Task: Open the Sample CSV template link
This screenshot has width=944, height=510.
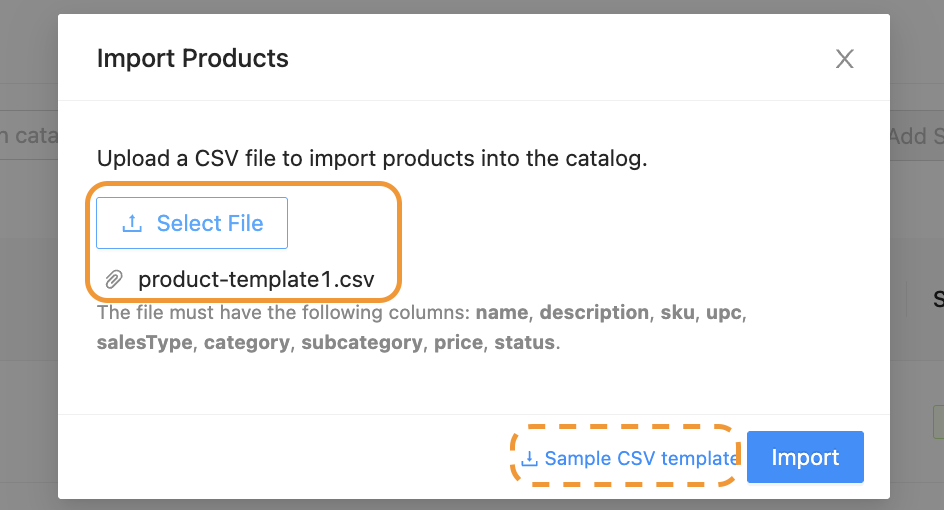Action: [641, 459]
